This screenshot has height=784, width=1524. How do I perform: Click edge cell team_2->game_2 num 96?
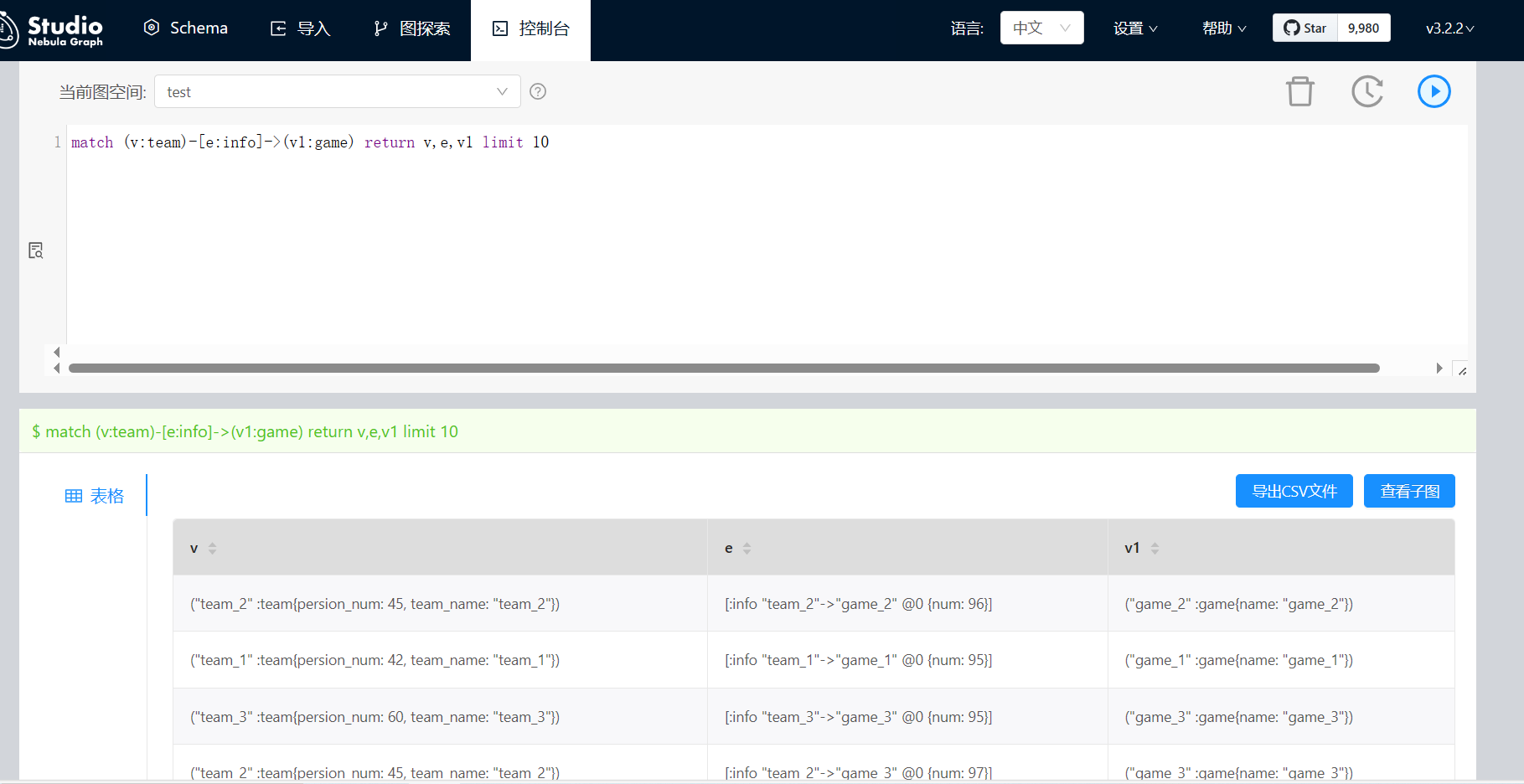[x=907, y=604]
